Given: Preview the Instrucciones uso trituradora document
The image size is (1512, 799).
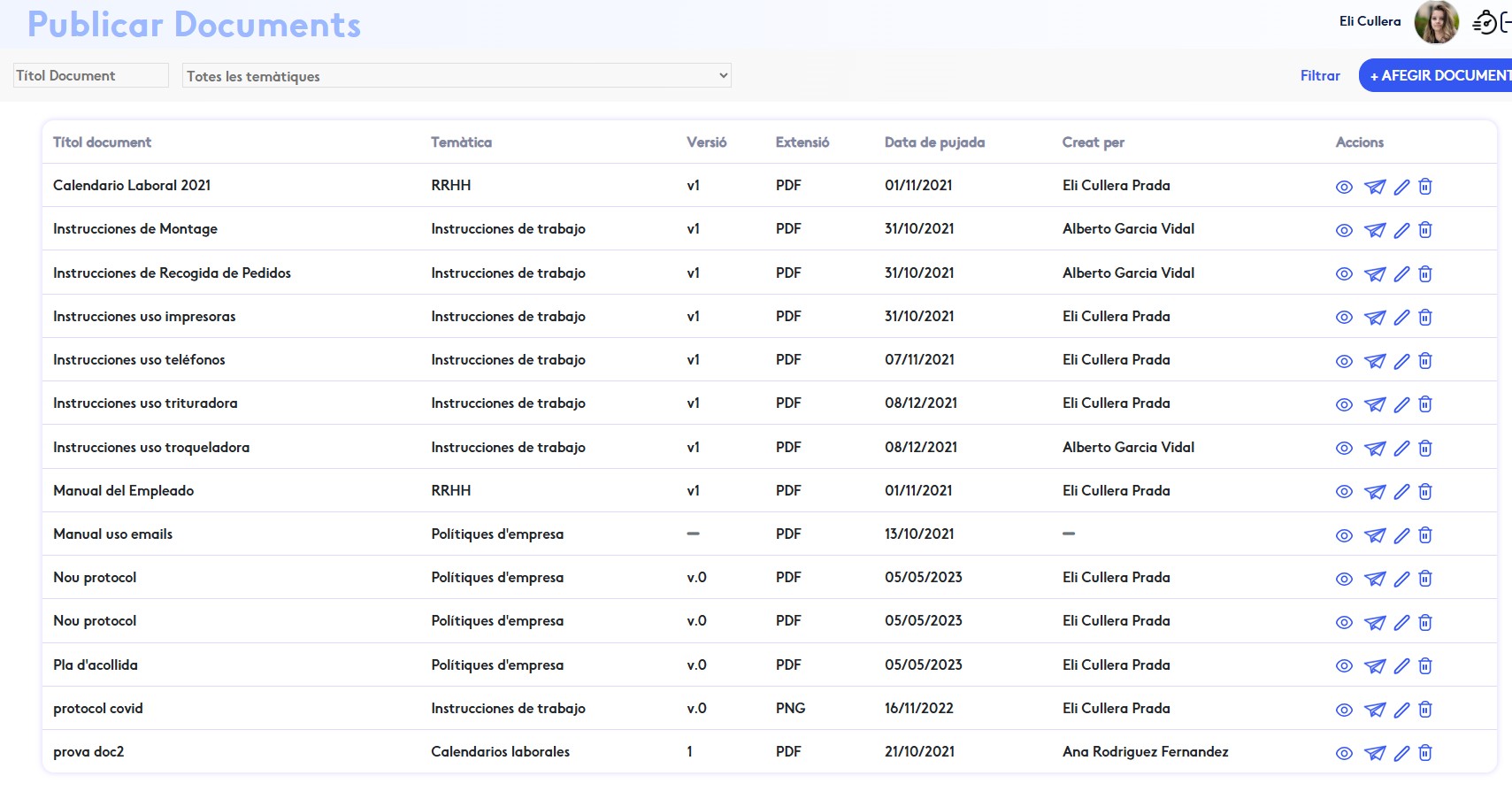Looking at the screenshot, I should point(1344,404).
